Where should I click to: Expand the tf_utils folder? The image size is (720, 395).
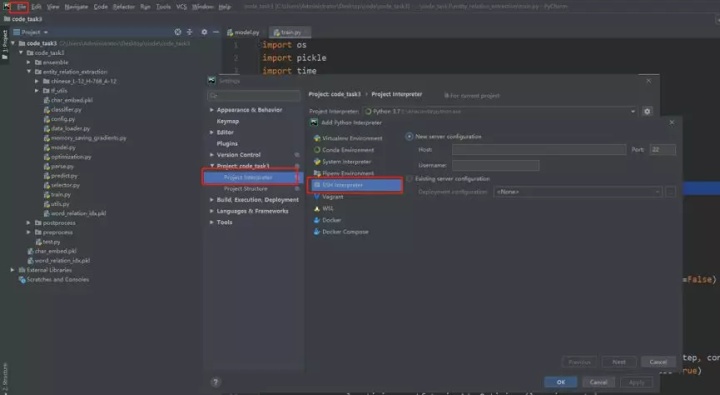(37, 90)
